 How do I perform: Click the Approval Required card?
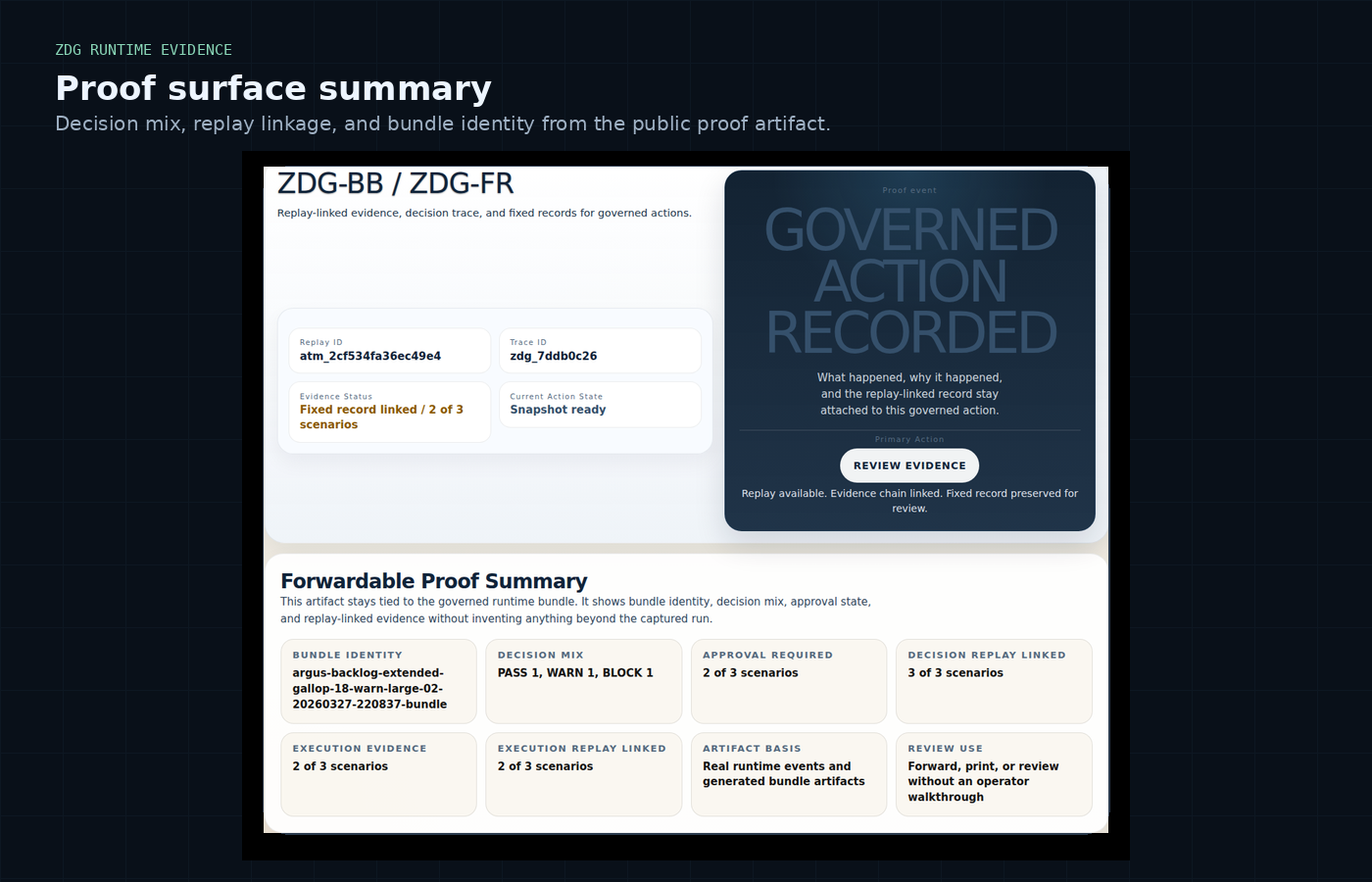point(789,681)
